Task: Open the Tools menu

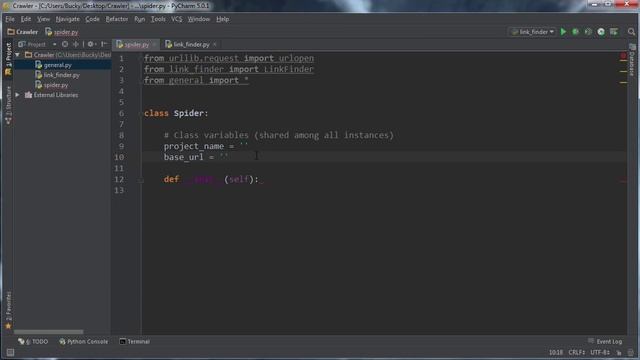Action: (158, 19)
